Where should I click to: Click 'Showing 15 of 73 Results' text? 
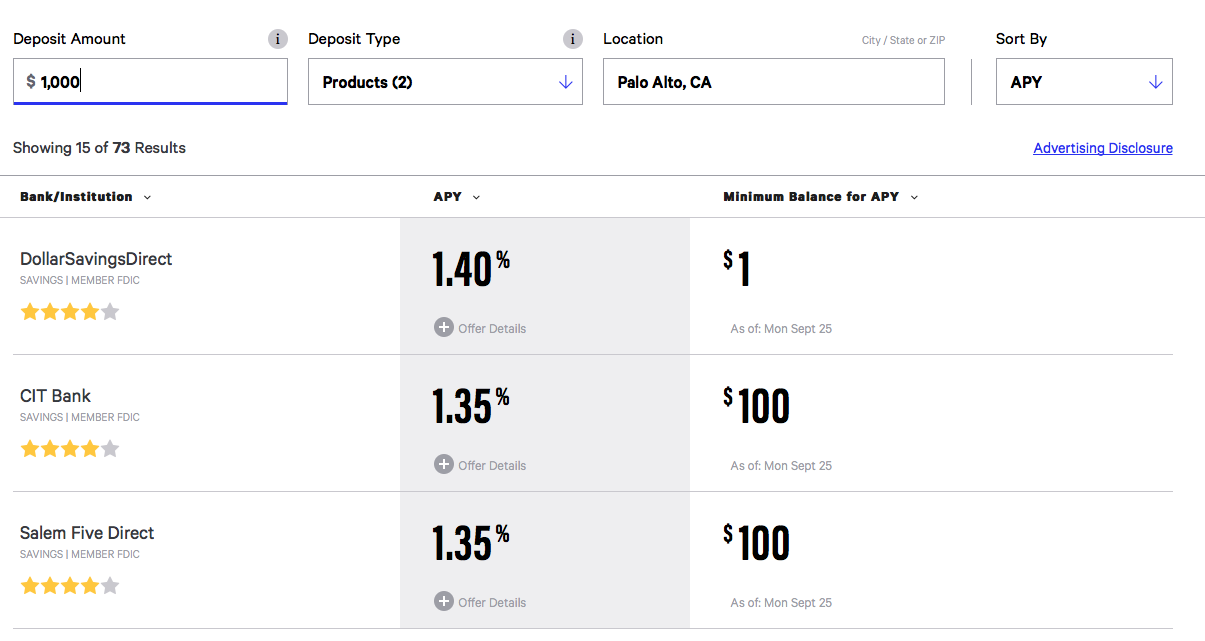pos(100,148)
